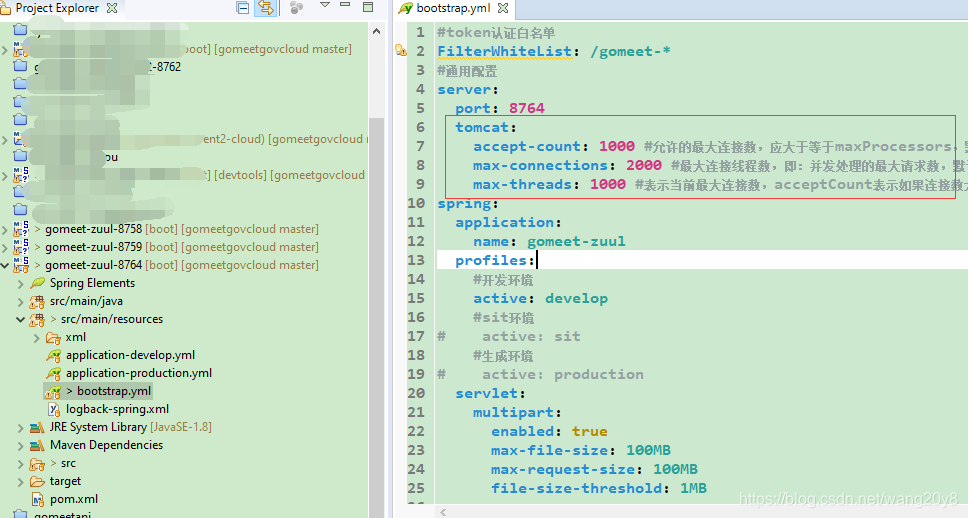
Task: Click accept-count value 1000
Action: pos(617,146)
